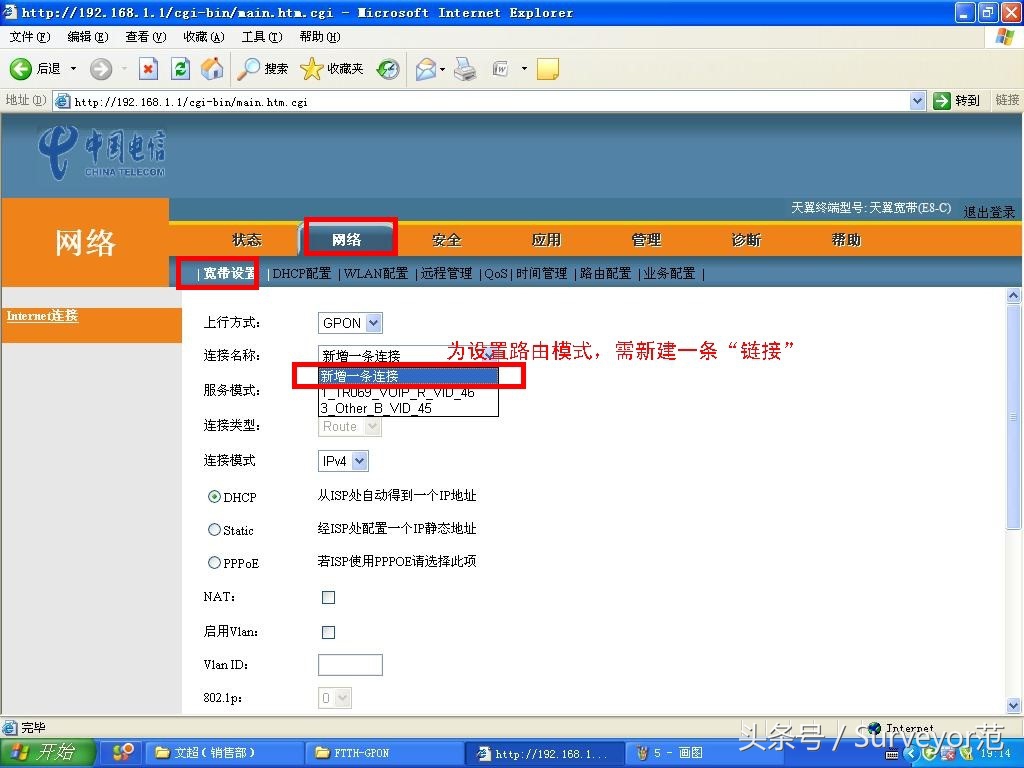Click inside the Vlan ID input field
The width and height of the screenshot is (1024, 768).
[x=350, y=664]
